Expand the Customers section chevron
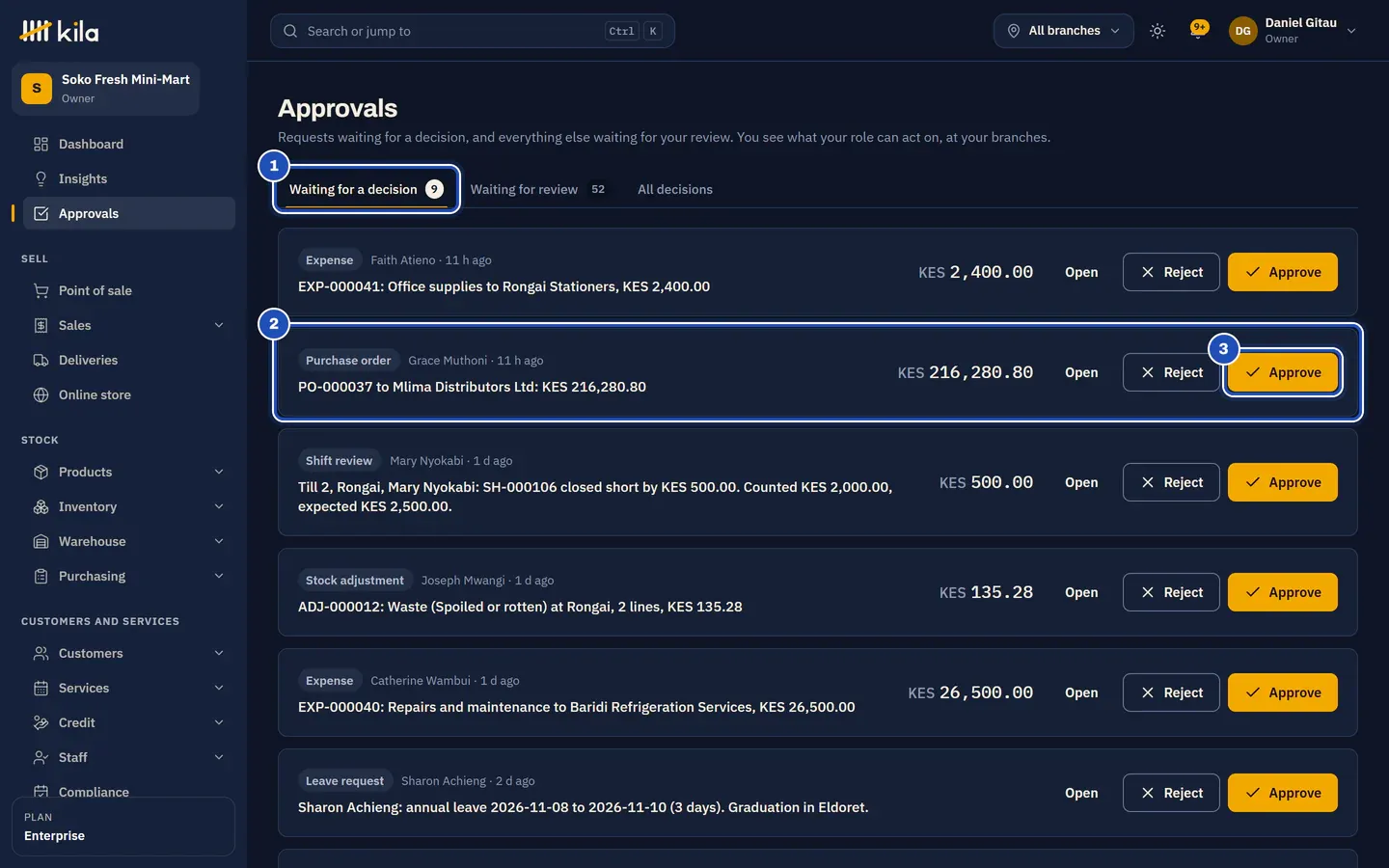This screenshot has width=1389, height=868. (x=219, y=653)
